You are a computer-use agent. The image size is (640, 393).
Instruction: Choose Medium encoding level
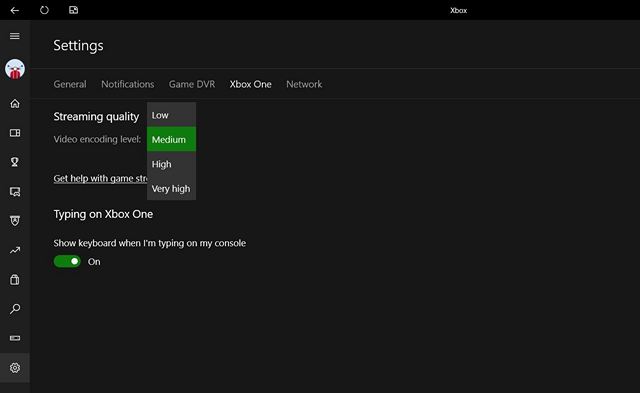[x=171, y=139]
